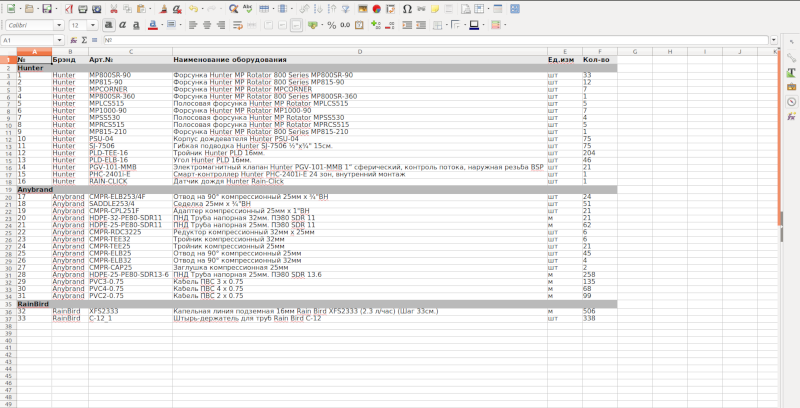Toggle bold formatting
800x408 pixels.
point(108,24)
